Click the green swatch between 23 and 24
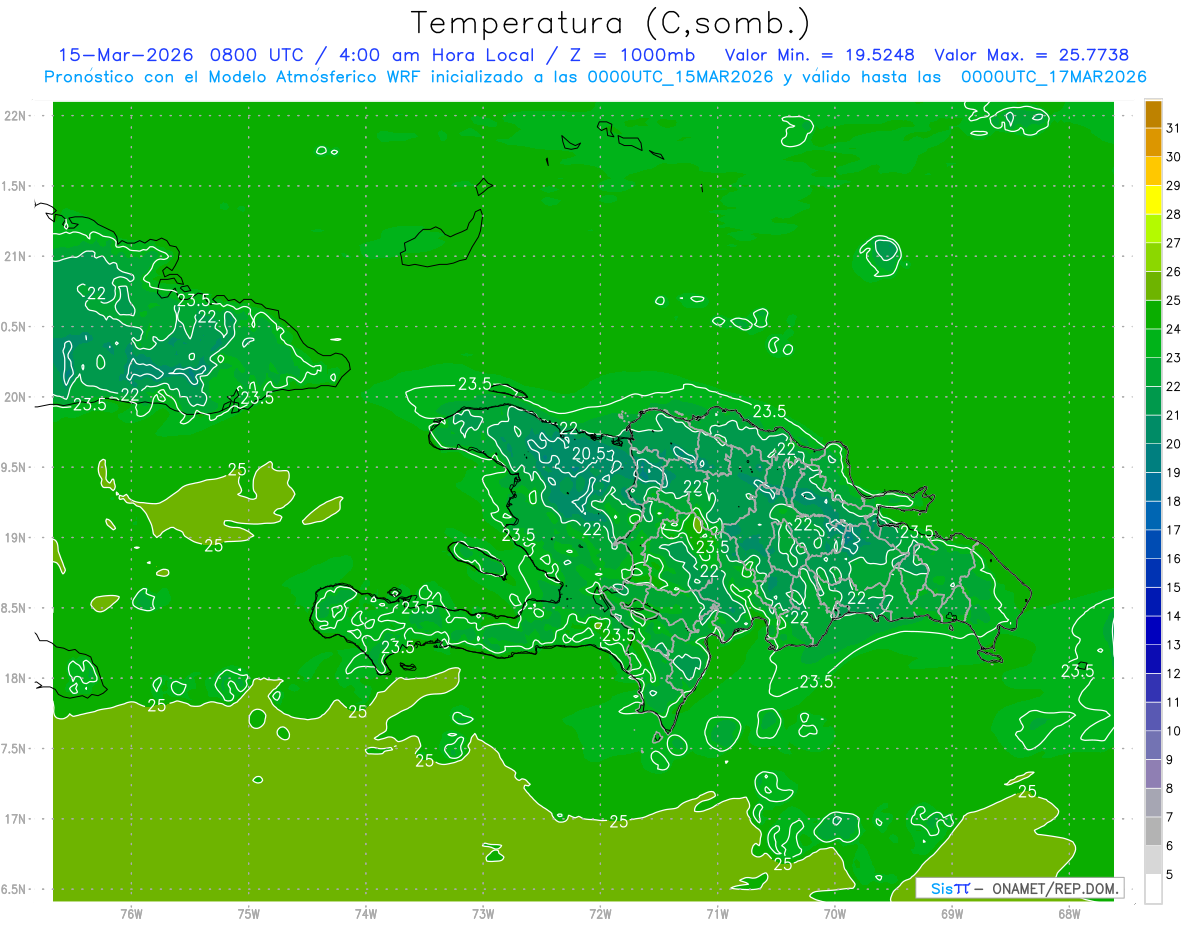The width and height of the screenshot is (1200, 927). [x=1153, y=343]
